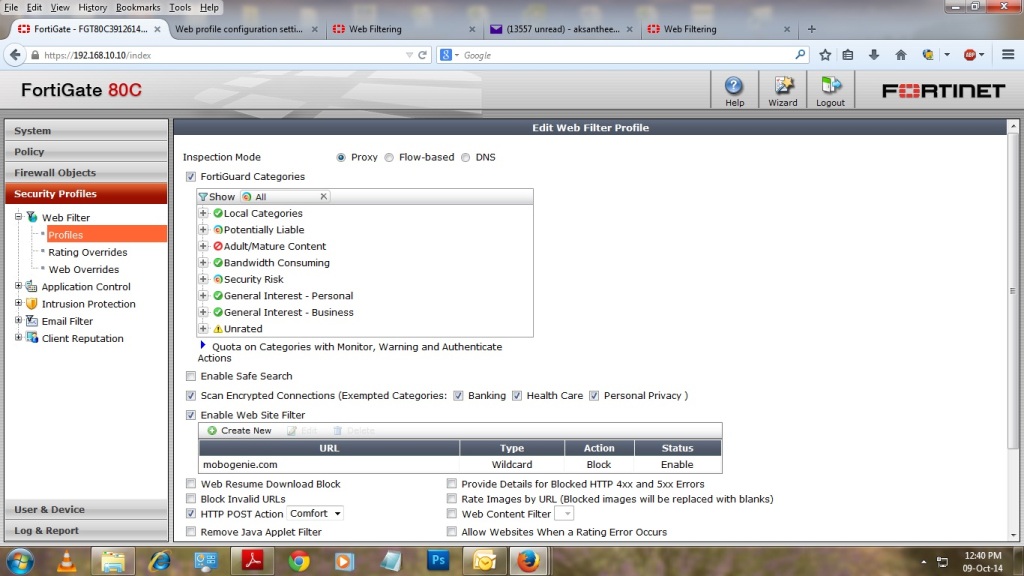Open the History menu
The width and height of the screenshot is (1024, 576).
pos(93,7)
